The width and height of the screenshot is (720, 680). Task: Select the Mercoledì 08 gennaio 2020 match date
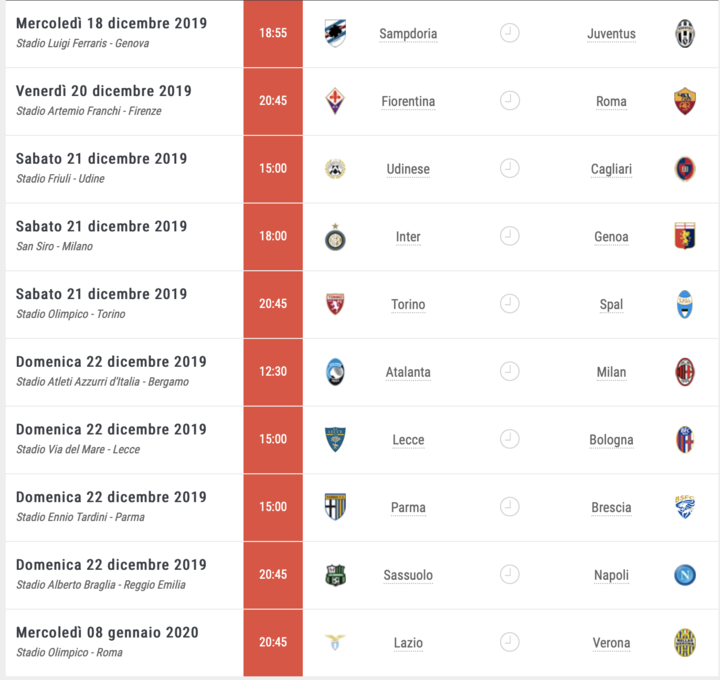107,632
